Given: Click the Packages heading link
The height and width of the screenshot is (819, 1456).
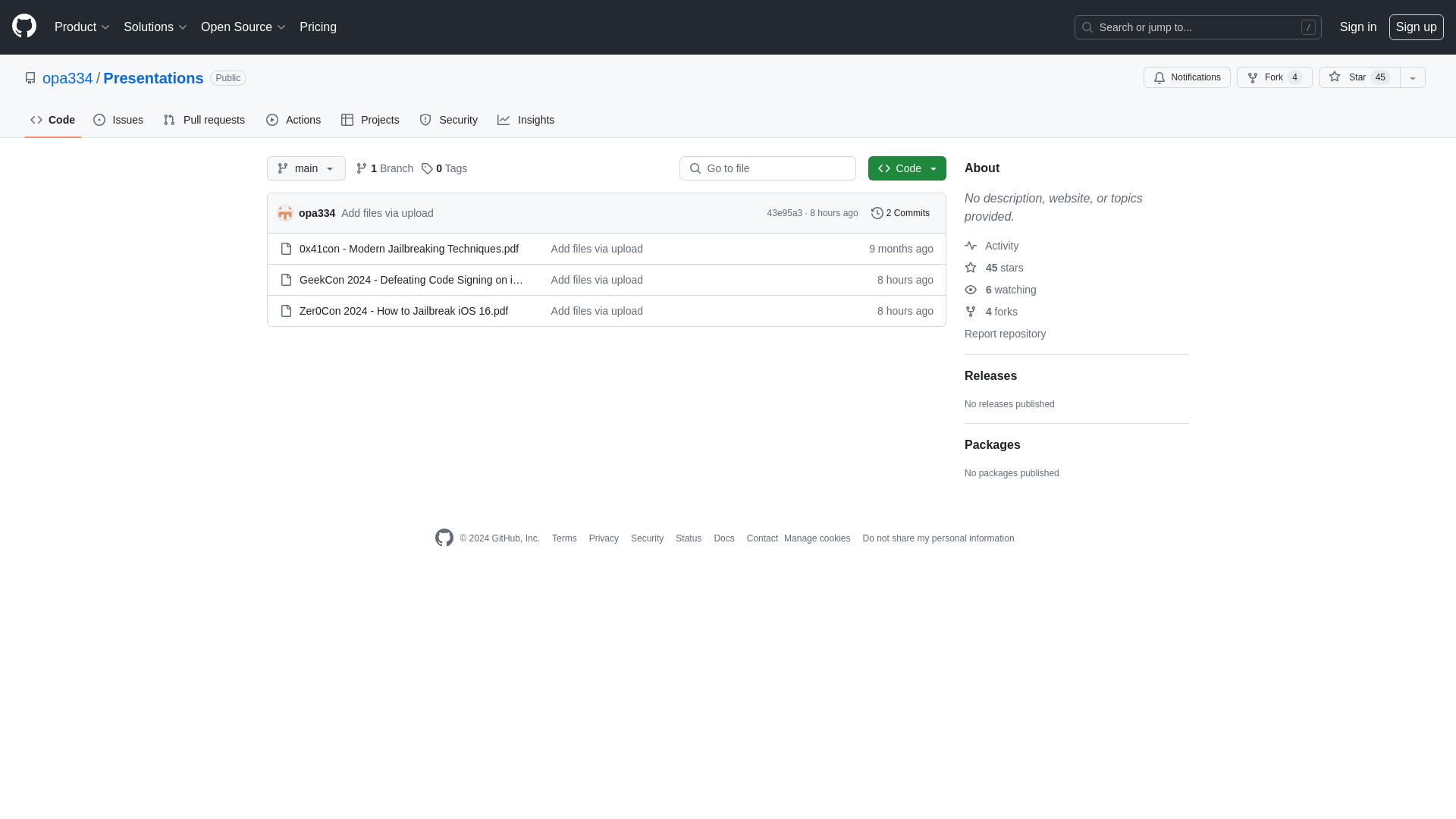Looking at the screenshot, I should pos(992,445).
